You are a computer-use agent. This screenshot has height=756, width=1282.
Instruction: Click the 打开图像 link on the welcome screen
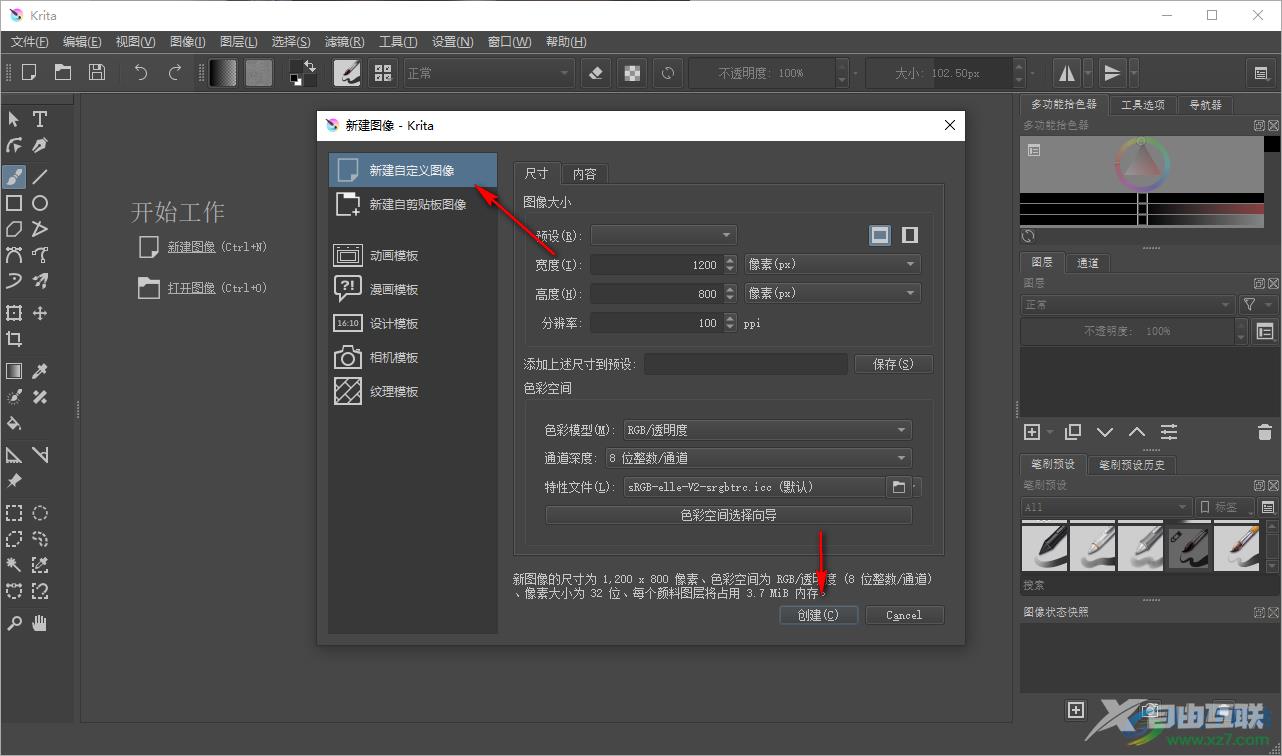pyautogui.click(x=191, y=288)
